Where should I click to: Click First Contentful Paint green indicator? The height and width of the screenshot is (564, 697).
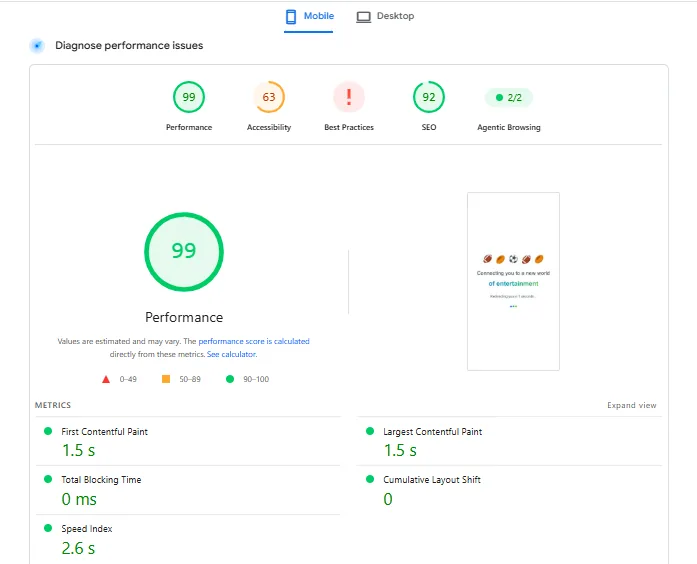coord(48,431)
